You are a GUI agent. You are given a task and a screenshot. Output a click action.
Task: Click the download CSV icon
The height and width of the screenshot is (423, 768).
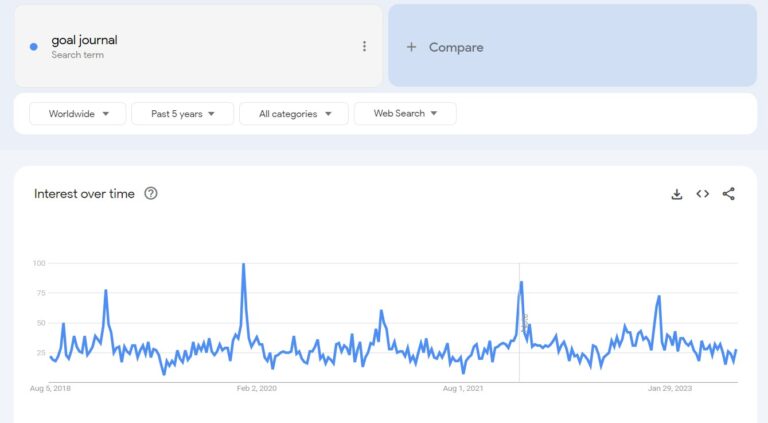point(677,194)
